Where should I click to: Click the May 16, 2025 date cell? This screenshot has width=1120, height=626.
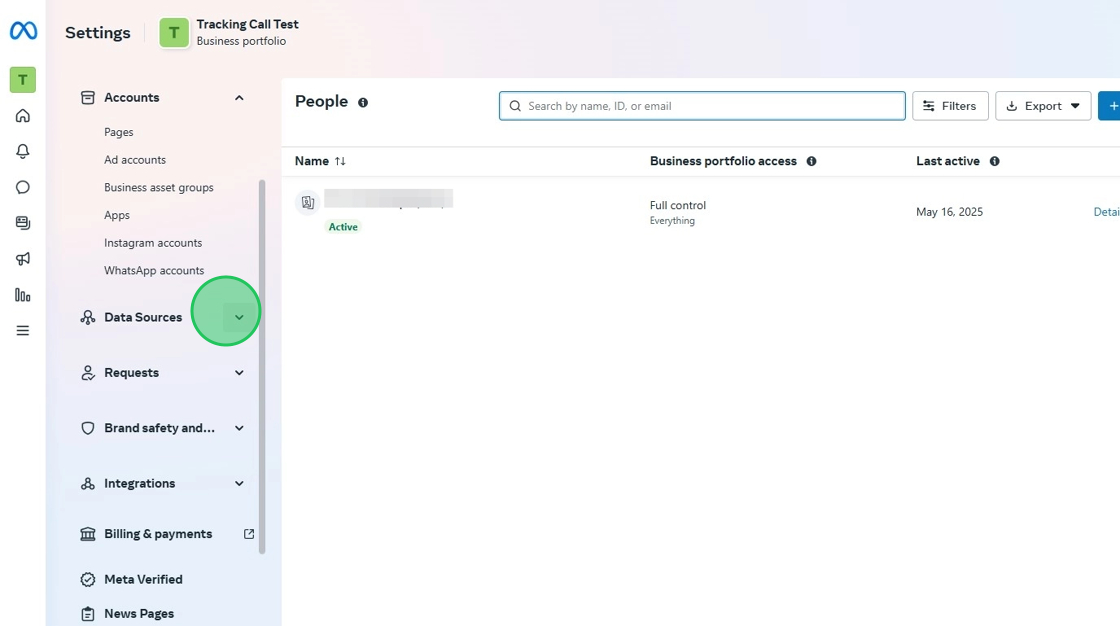click(949, 212)
